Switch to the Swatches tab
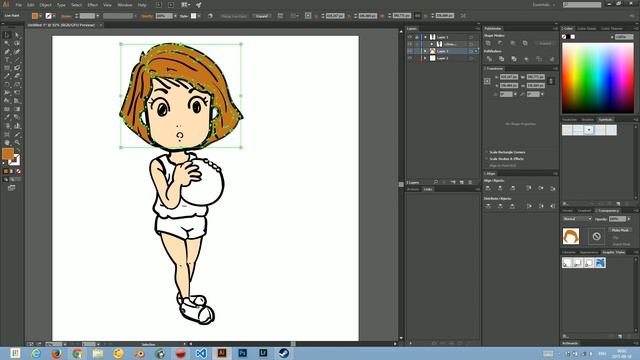 tap(570, 120)
